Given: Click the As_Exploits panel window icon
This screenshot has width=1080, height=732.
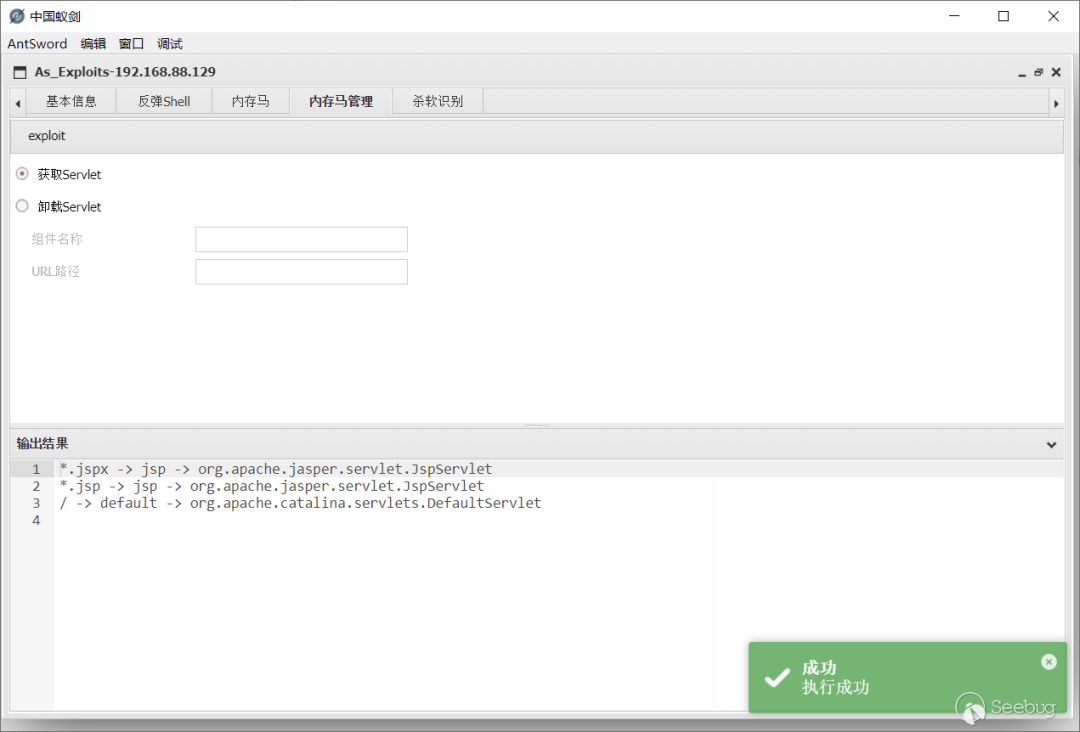Looking at the screenshot, I should click(20, 72).
